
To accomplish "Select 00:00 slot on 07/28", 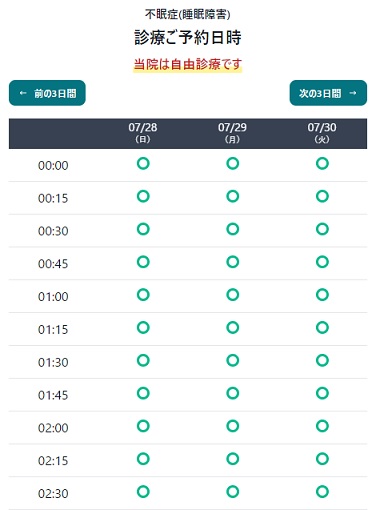I will (143, 164).
